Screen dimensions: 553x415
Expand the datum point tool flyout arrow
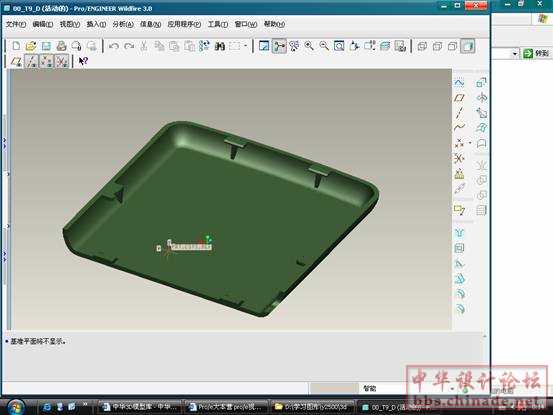(470, 143)
